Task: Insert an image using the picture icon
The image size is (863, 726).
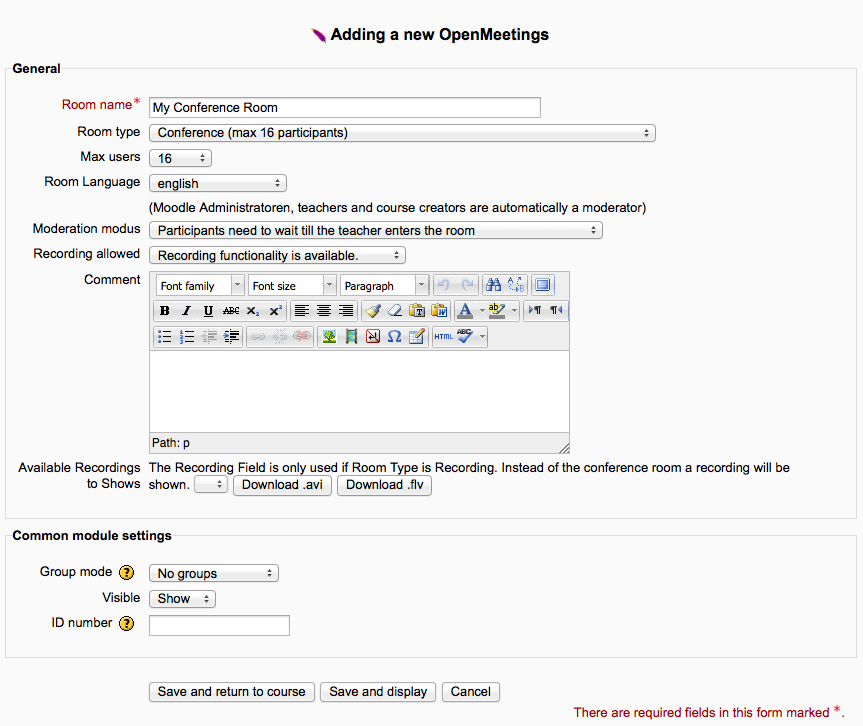Action: [328, 337]
